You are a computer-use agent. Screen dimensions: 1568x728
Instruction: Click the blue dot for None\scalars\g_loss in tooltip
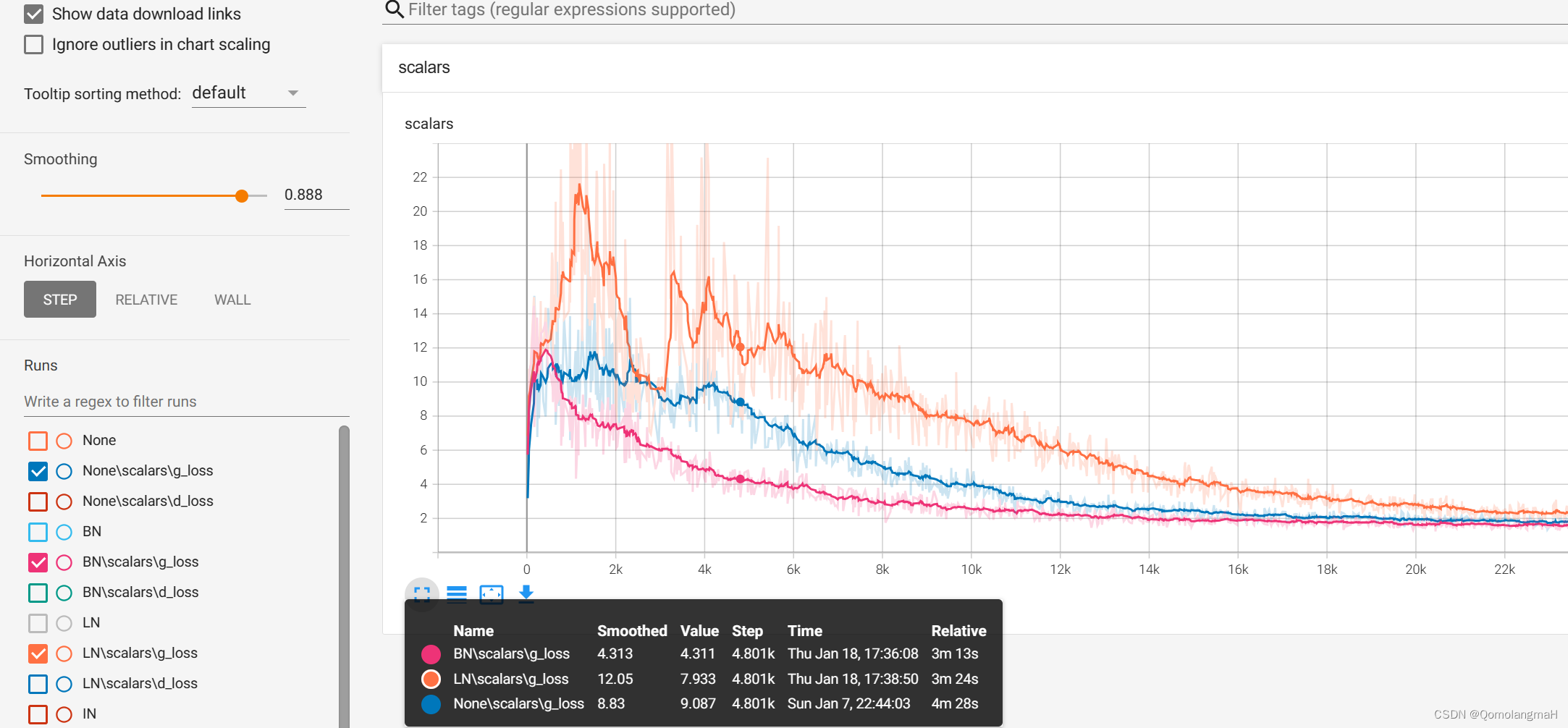[431, 703]
